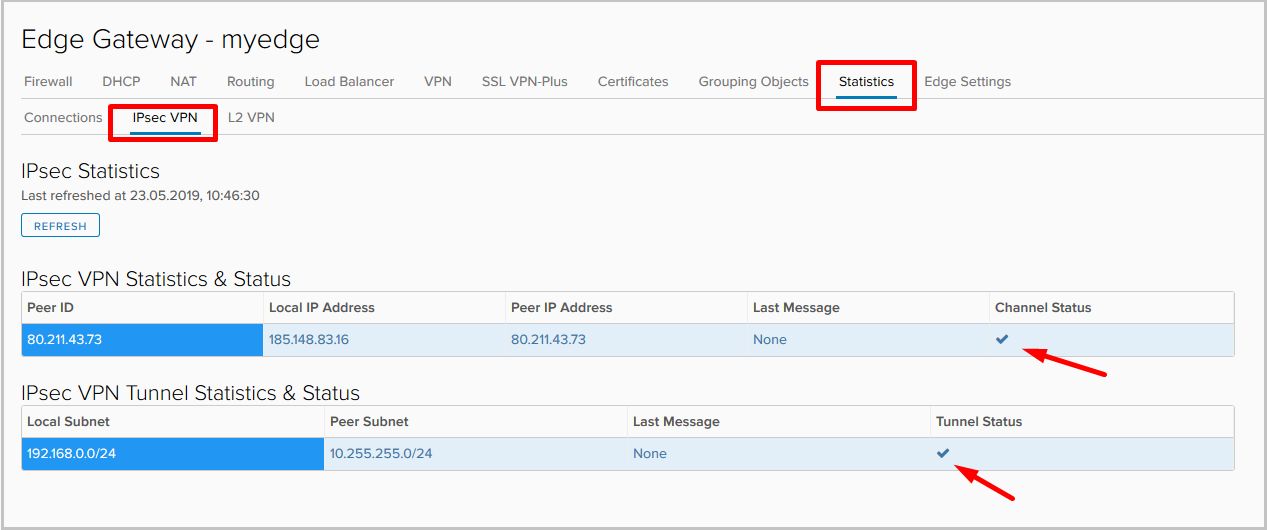Select the Grouping Objects tab
Viewport: 1267px width, 530px height.
[x=753, y=81]
